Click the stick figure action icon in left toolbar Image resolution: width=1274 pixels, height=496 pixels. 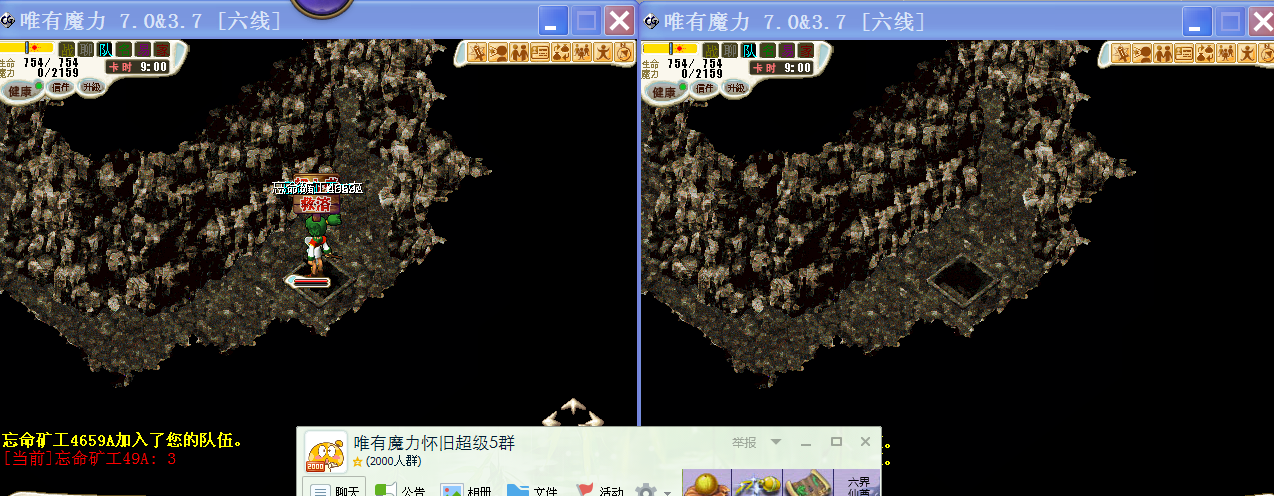coord(603,52)
